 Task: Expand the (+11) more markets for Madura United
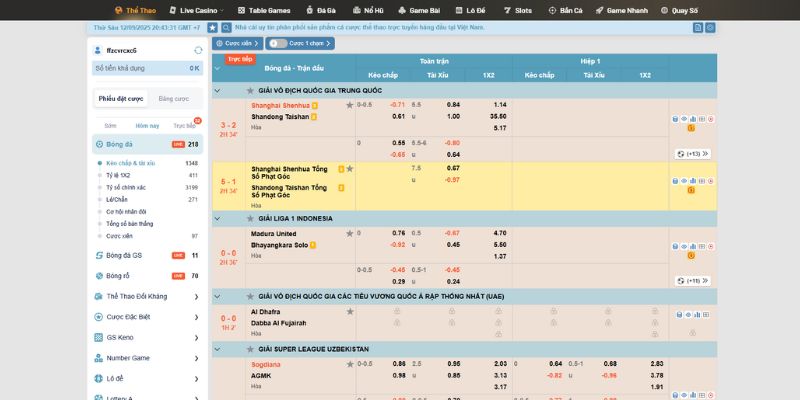(693, 281)
